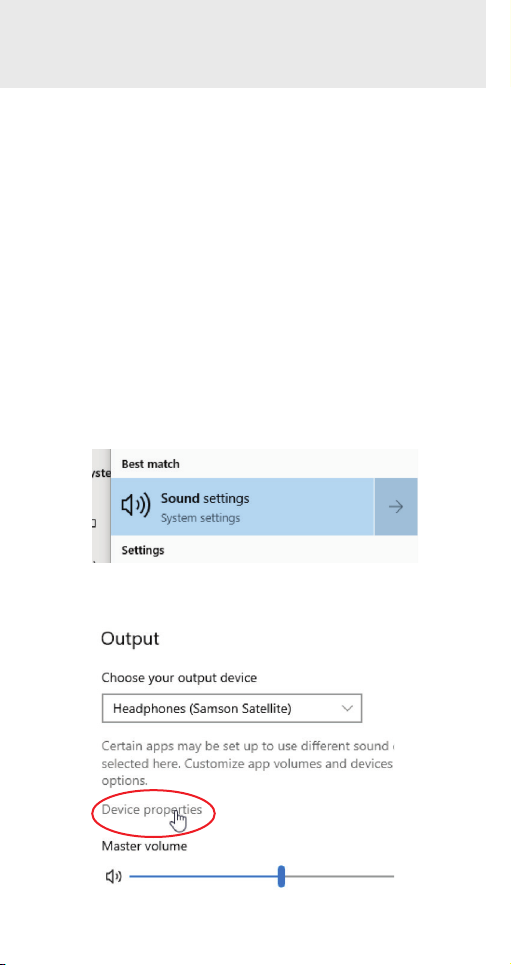This screenshot has width=511, height=965.
Task: Click the partially visible window strip left of results
Action: click(x=101, y=506)
